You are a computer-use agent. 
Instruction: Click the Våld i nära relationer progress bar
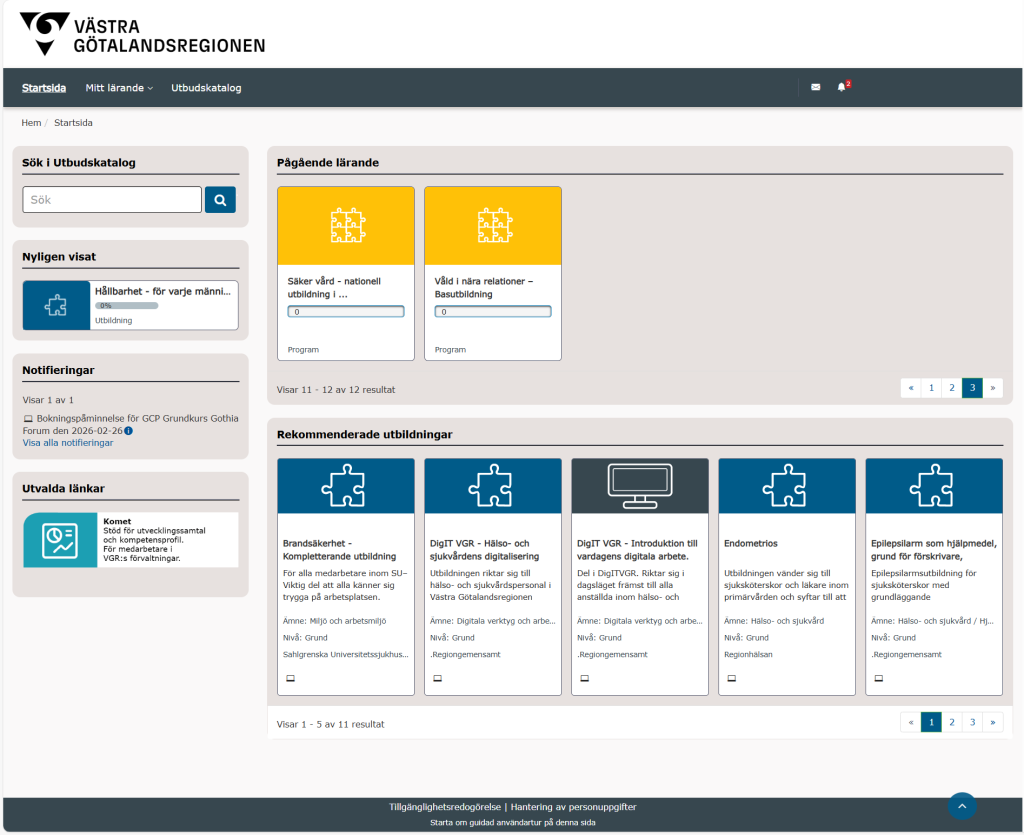pyautogui.click(x=493, y=311)
